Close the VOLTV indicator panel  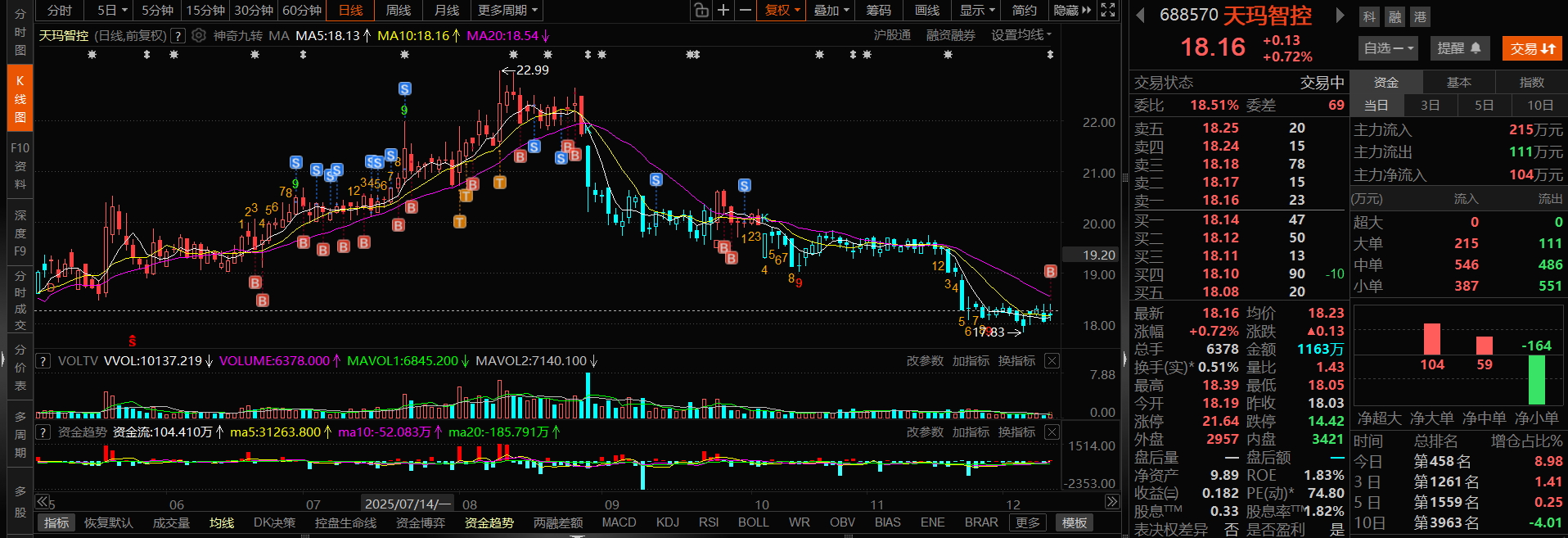[1052, 360]
